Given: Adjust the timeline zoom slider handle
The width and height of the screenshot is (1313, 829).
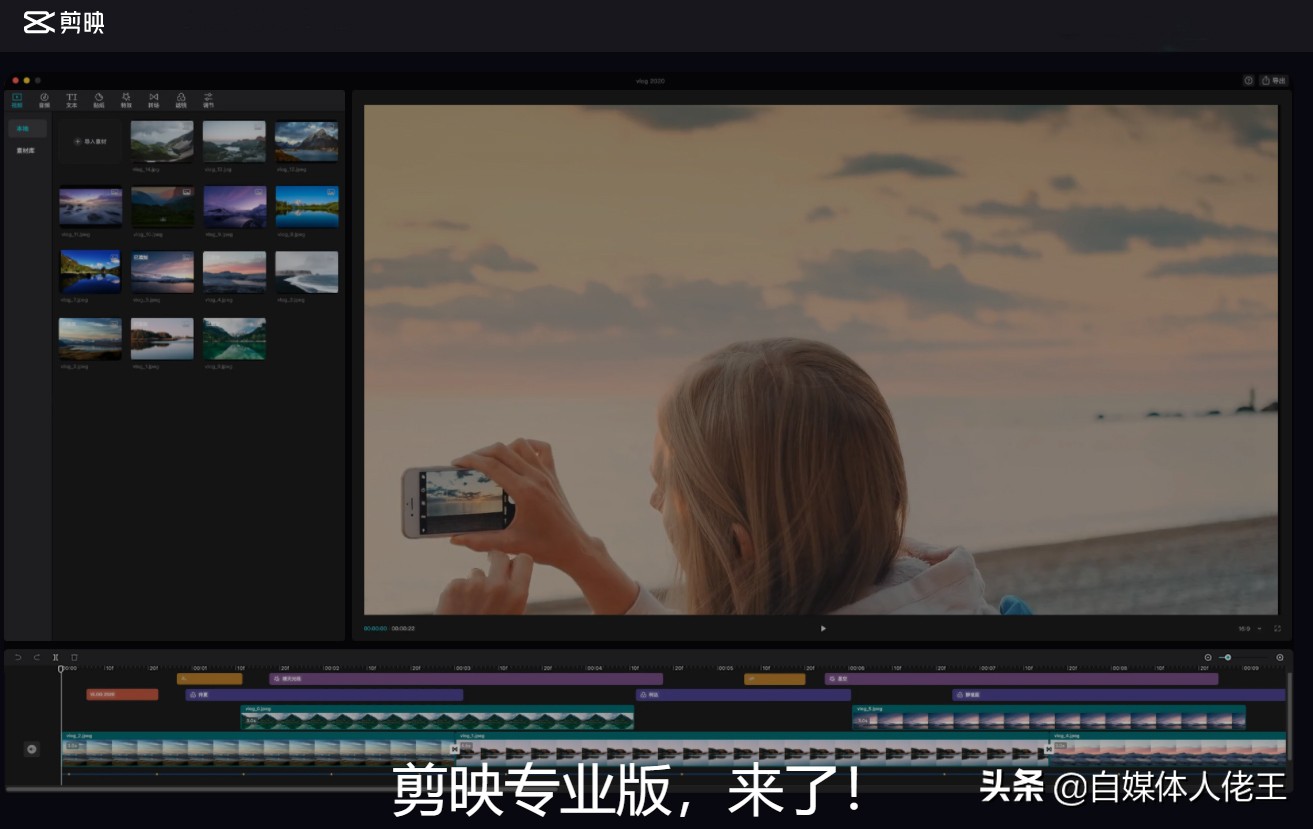Looking at the screenshot, I should click(x=1228, y=657).
